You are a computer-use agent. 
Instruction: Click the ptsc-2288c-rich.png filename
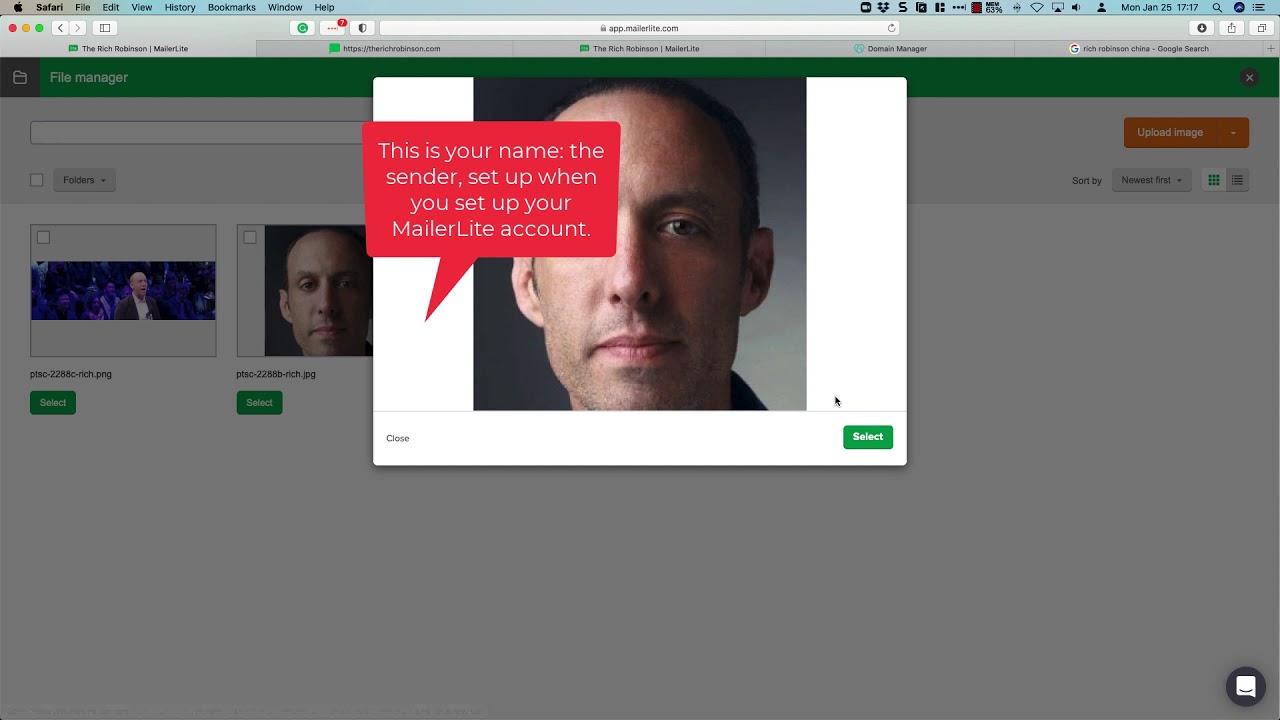[71, 374]
